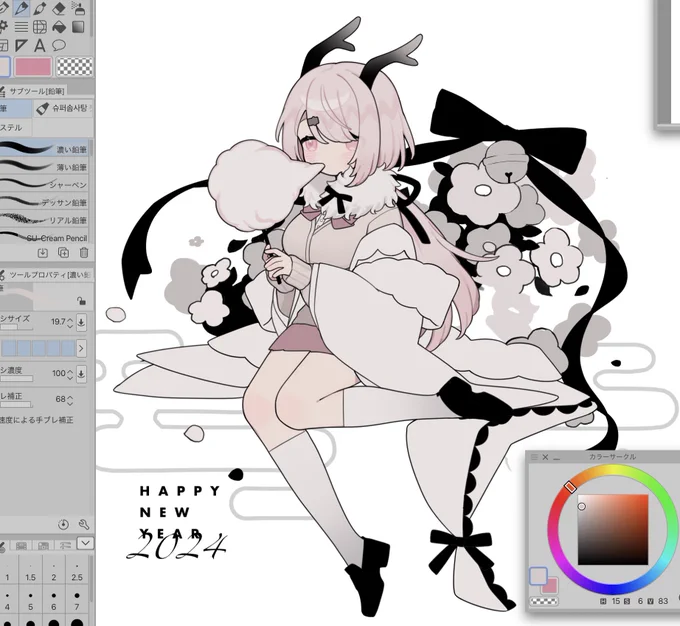680x626 pixels.
Task: Minimize the カラーサークル palette
Action: pos(557,458)
